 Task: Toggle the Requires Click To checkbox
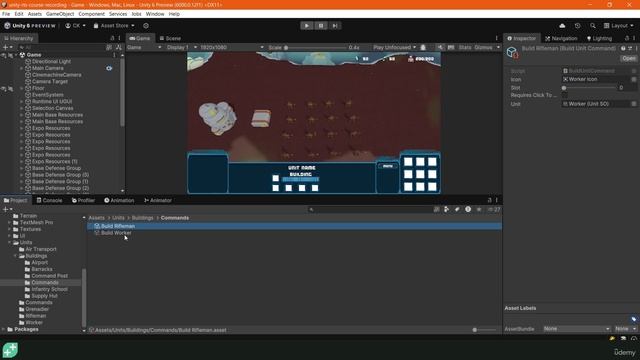pyautogui.click(x=564, y=95)
